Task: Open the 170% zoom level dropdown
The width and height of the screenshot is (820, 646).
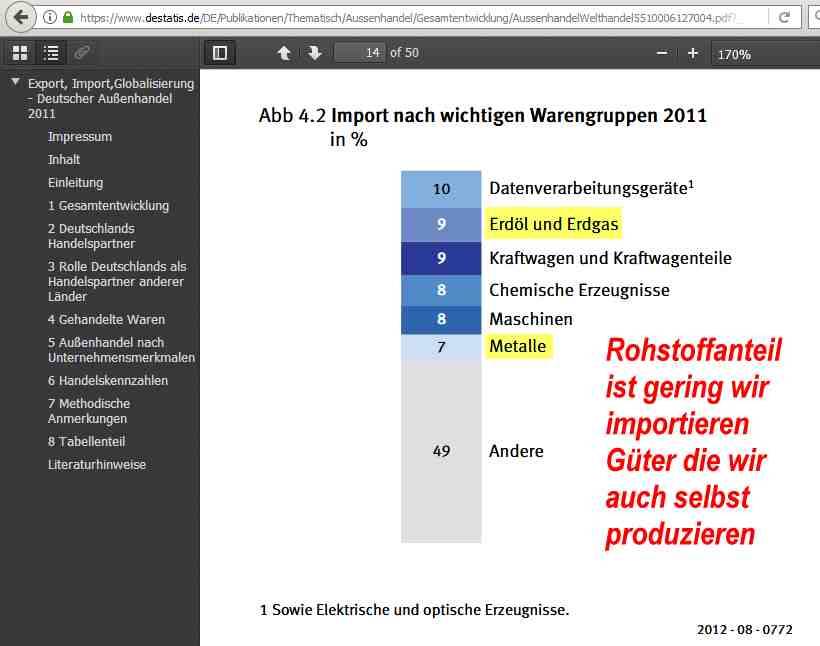Action: pos(765,54)
